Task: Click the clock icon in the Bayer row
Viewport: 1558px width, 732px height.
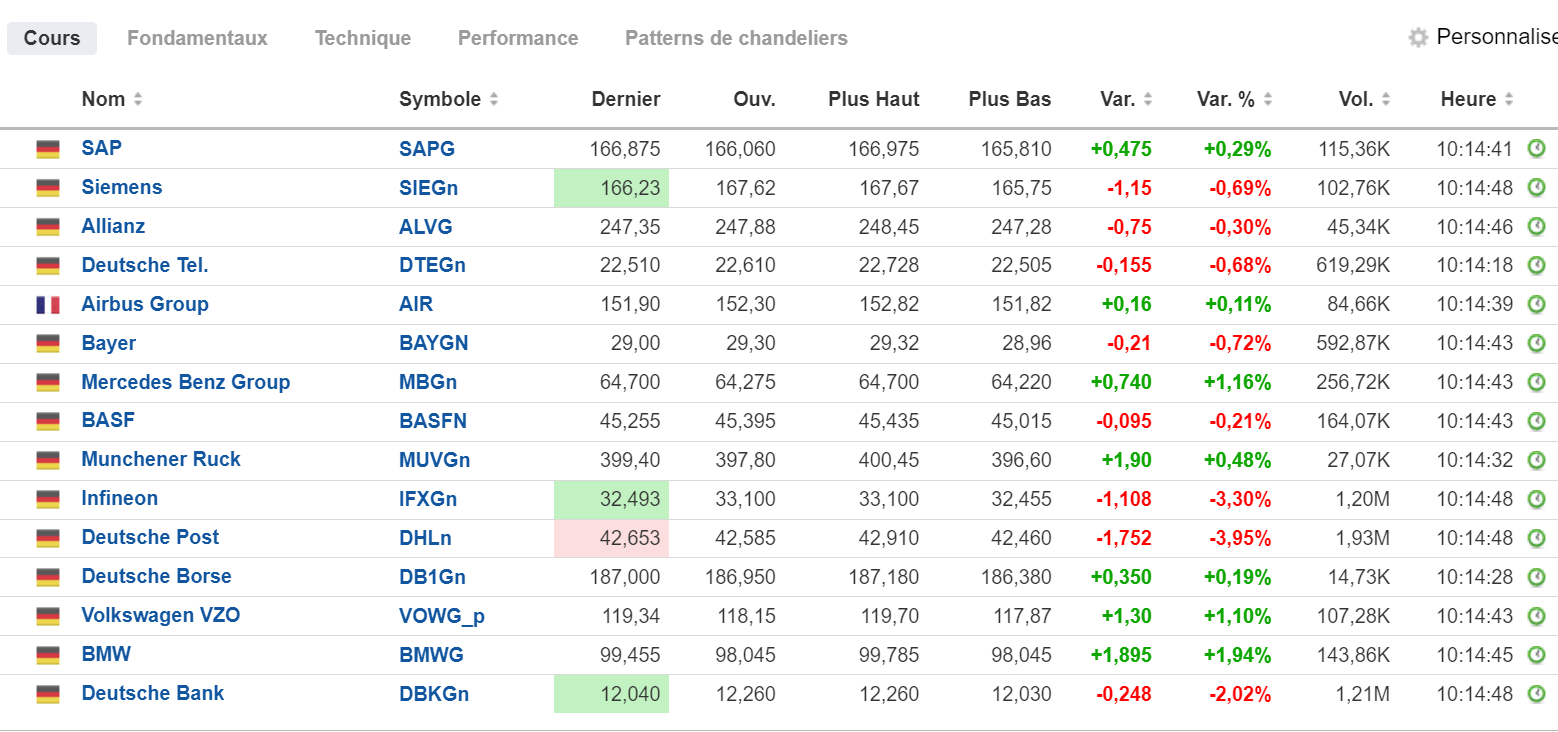Action: tap(1536, 343)
